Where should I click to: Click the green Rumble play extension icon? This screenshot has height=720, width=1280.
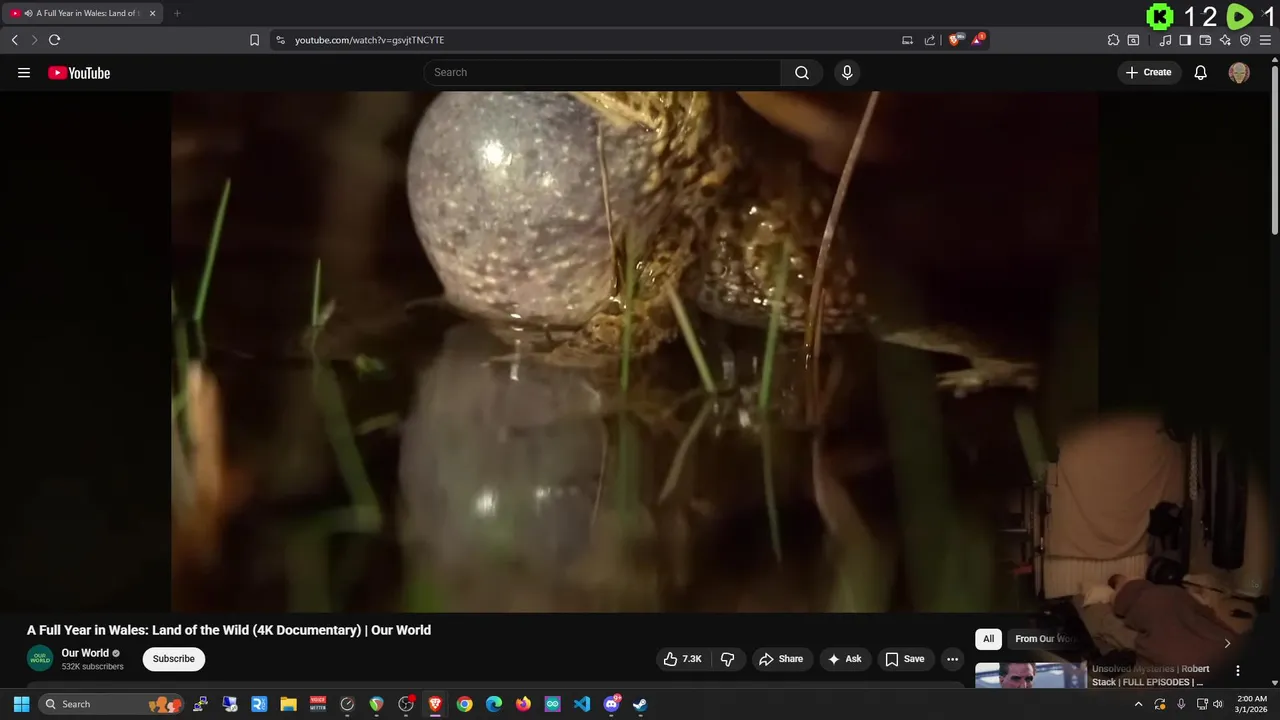click(1240, 16)
